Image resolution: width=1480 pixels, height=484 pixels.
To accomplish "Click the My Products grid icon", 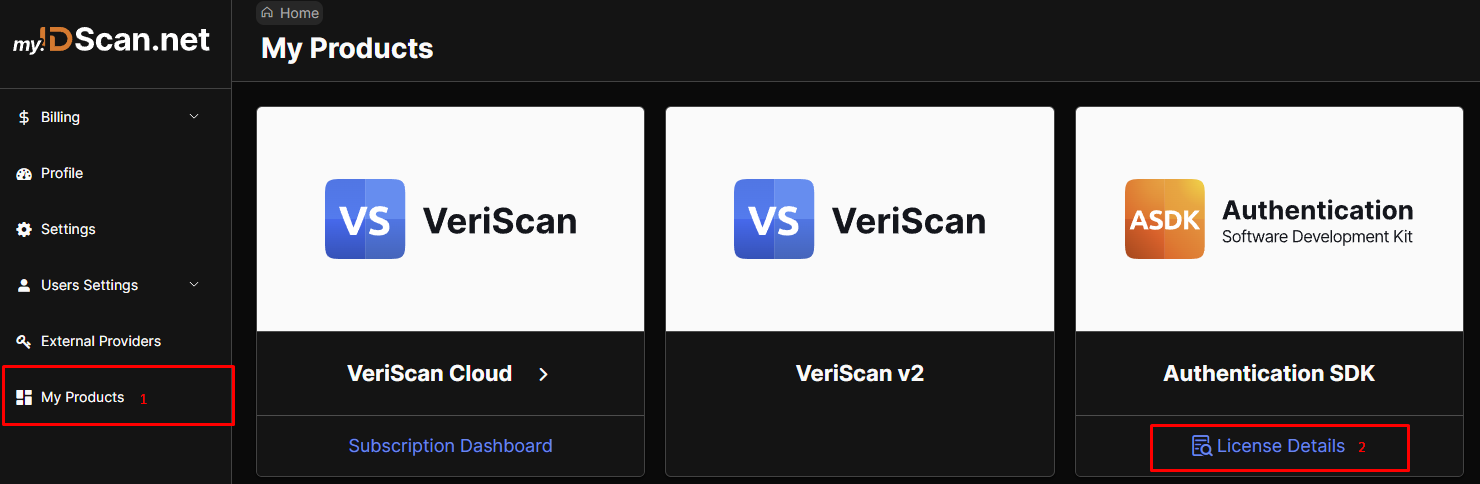I will [x=24, y=398].
